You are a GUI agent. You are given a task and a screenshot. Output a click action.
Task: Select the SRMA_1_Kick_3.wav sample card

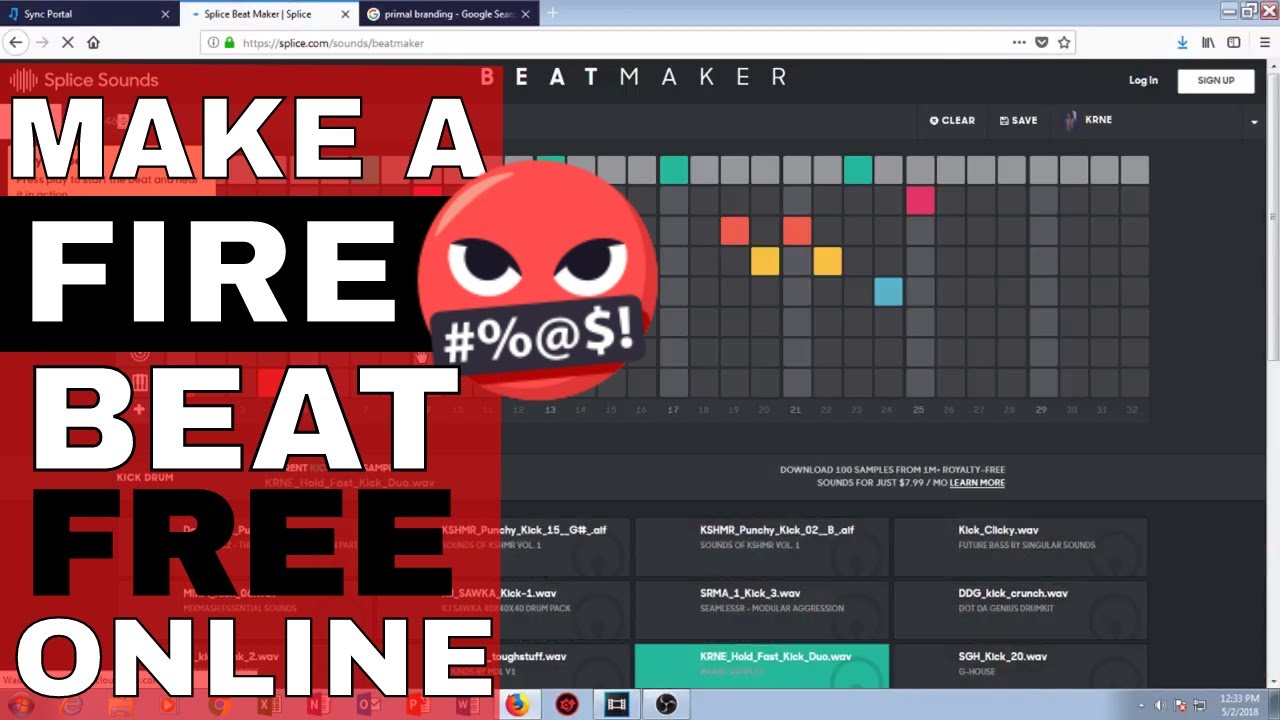click(x=761, y=610)
